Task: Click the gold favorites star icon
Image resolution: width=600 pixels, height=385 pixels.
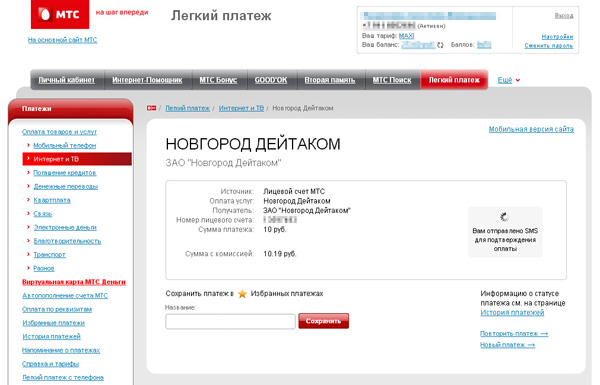Action: (x=242, y=294)
